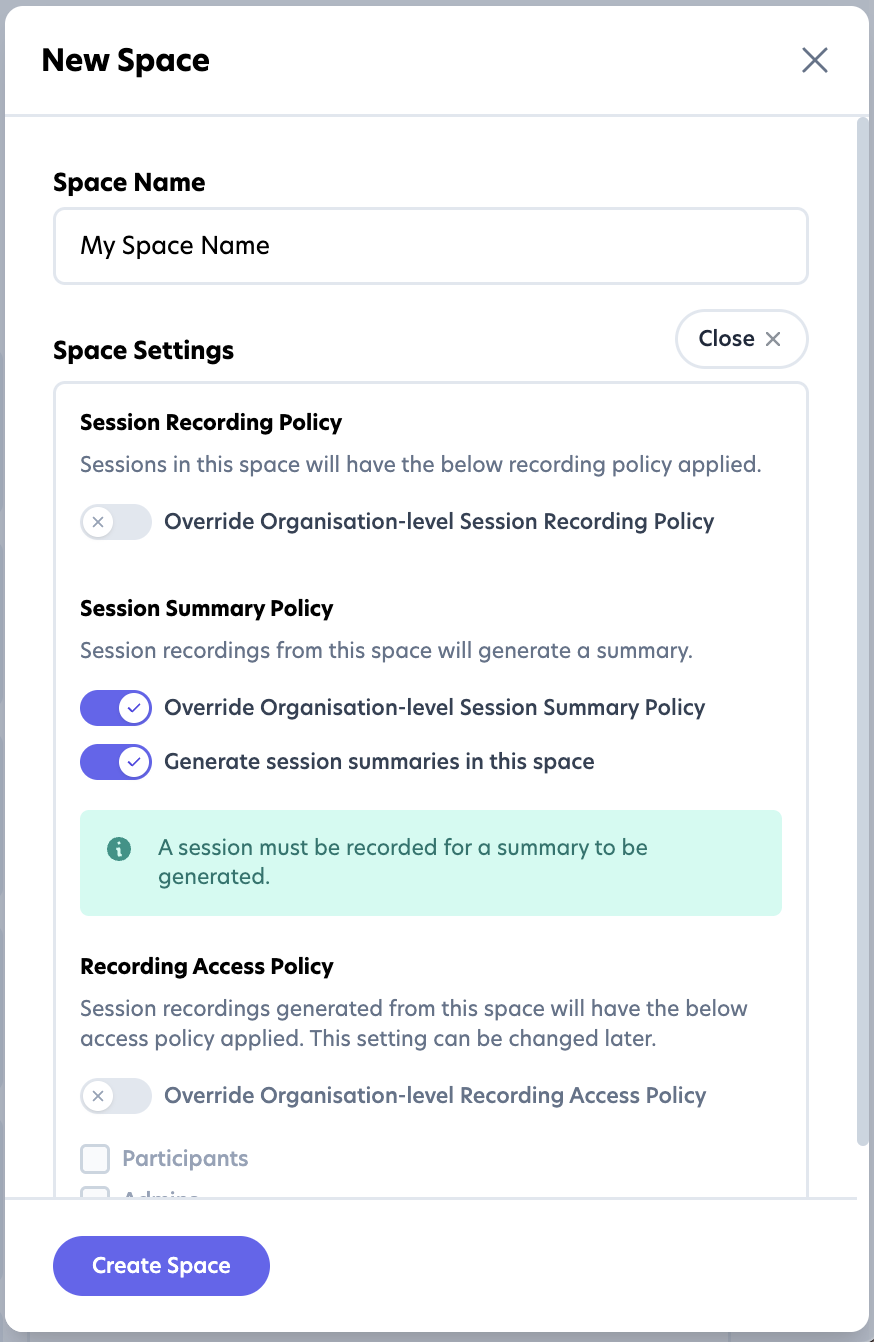This screenshot has height=1342, width=874.
Task: Tick the Participants checkbox
Action: click(x=95, y=1159)
